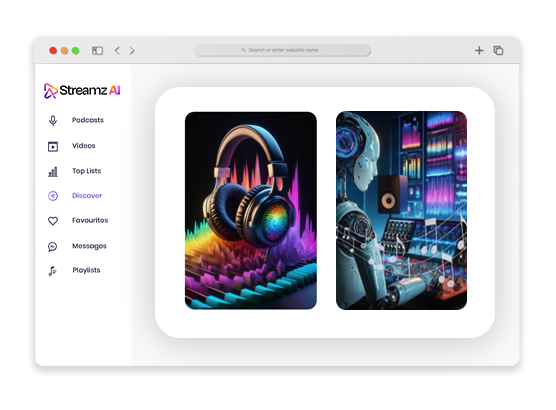This screenshot has width=556, height=410.
Task: Select the highlighted Discover label
Action: 87,195
